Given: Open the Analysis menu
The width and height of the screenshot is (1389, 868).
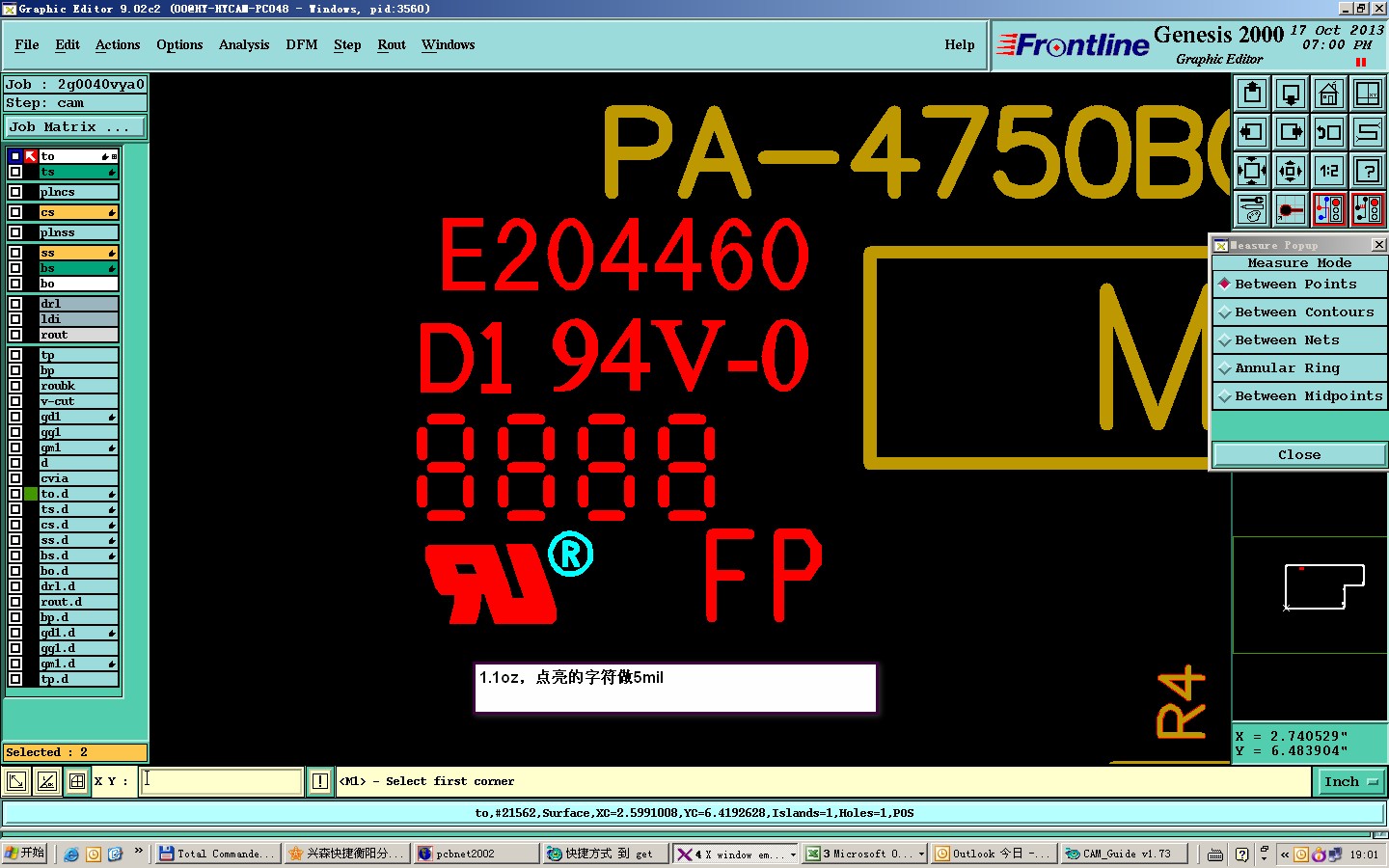Looking at the screenshot, I should (x=244, y=45).
